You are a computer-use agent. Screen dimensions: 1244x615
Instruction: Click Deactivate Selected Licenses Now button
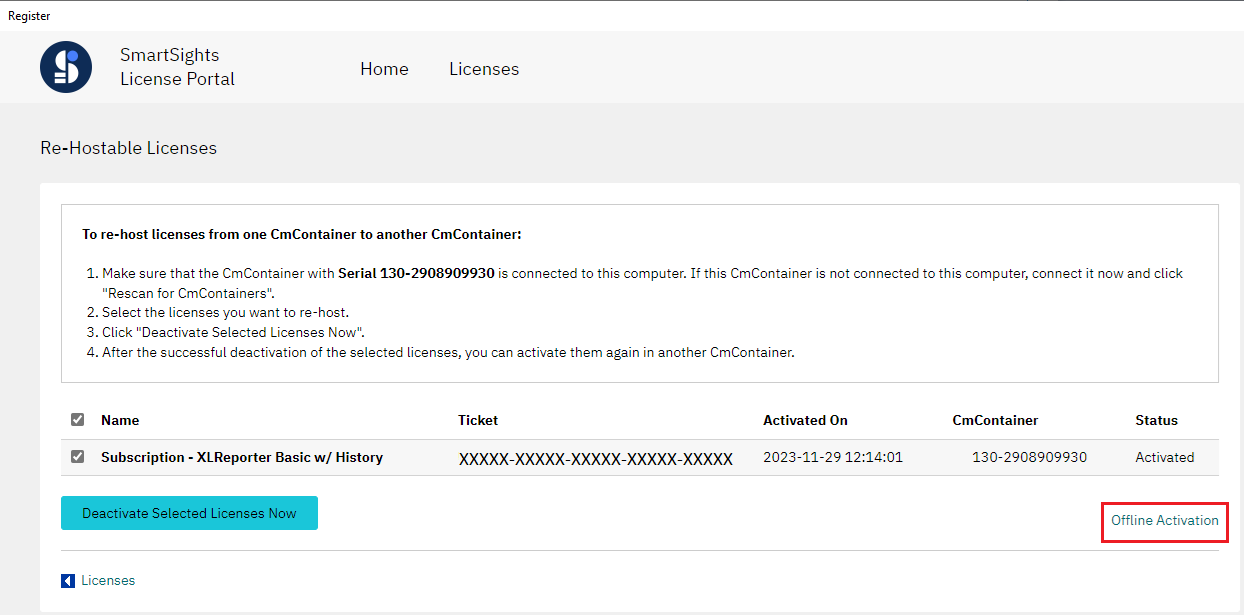point(189,513)
